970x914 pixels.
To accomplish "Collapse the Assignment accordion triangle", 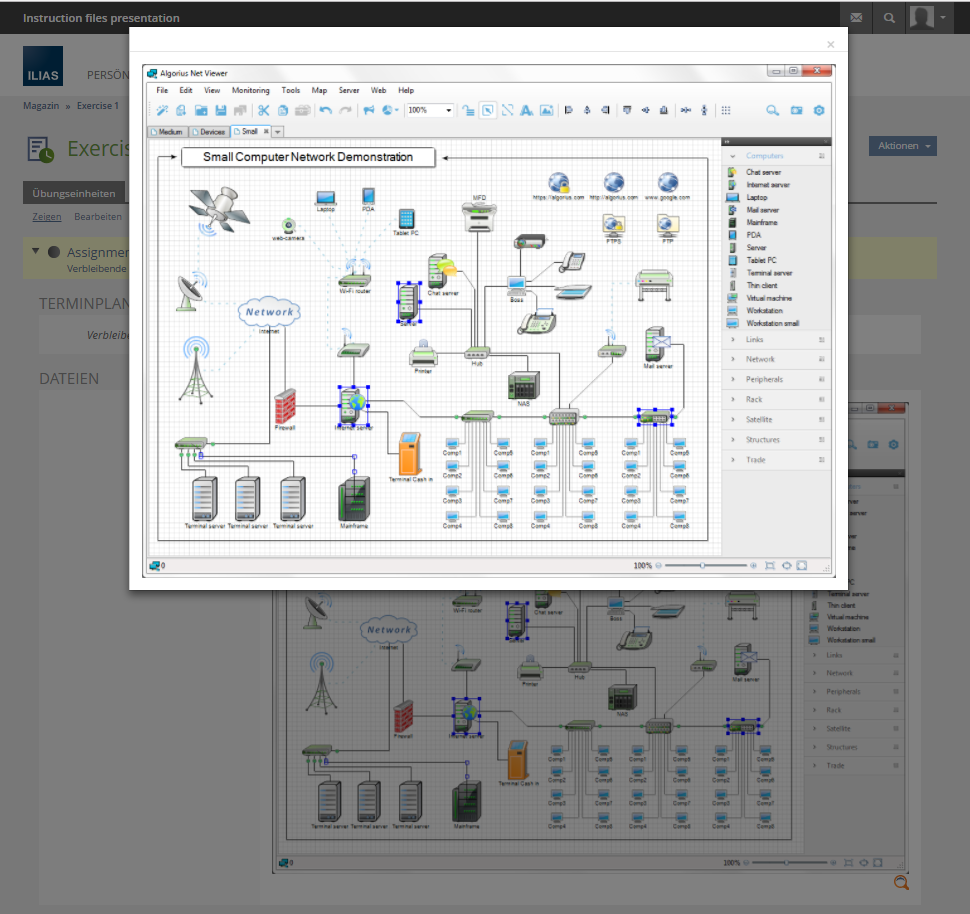I will pos(36,251).
